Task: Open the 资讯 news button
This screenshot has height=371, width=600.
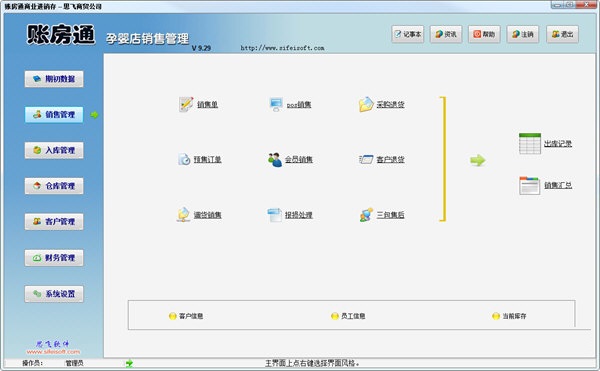Action: click(446, 34)
